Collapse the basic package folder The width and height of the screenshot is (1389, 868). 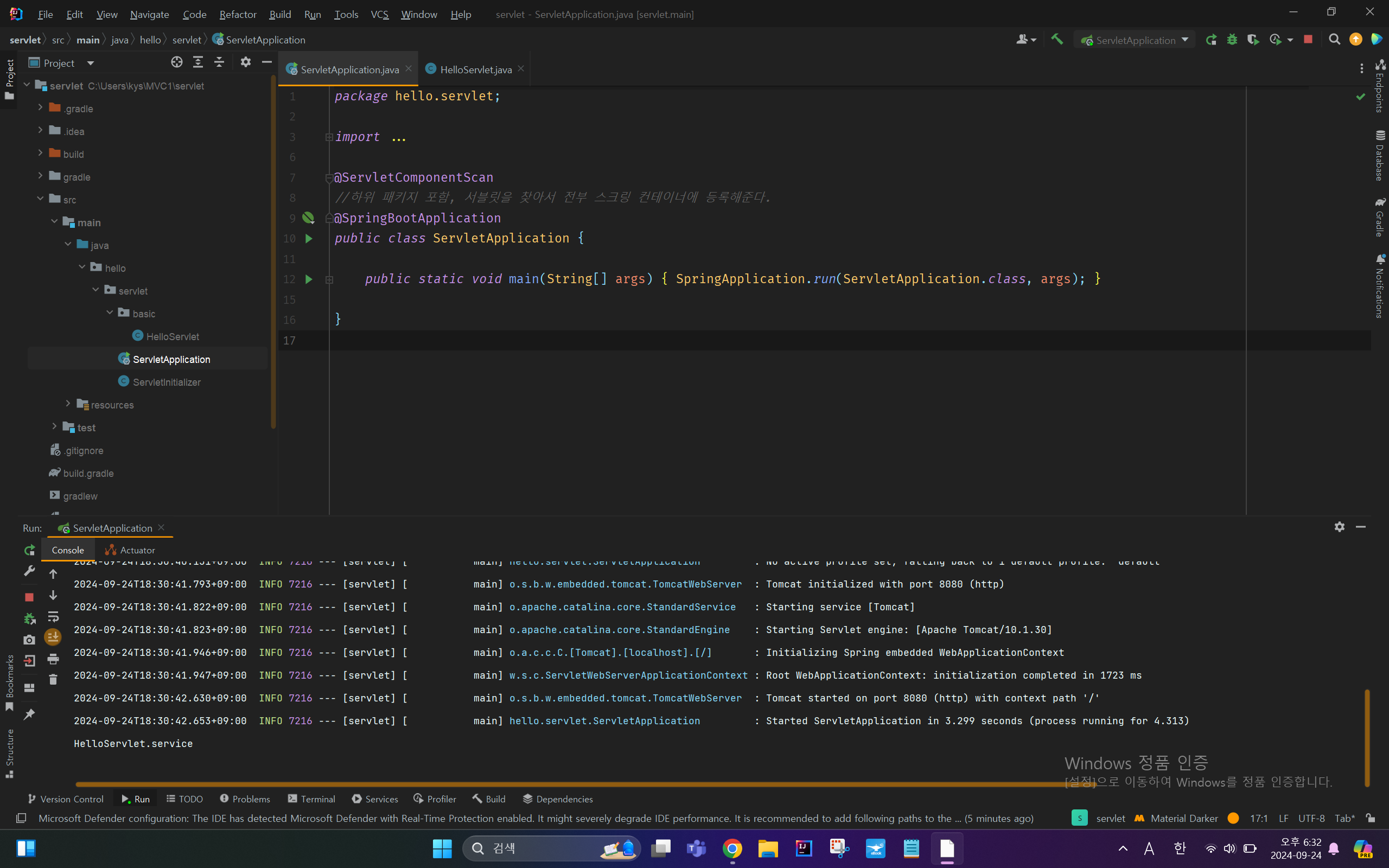point(110,313)
